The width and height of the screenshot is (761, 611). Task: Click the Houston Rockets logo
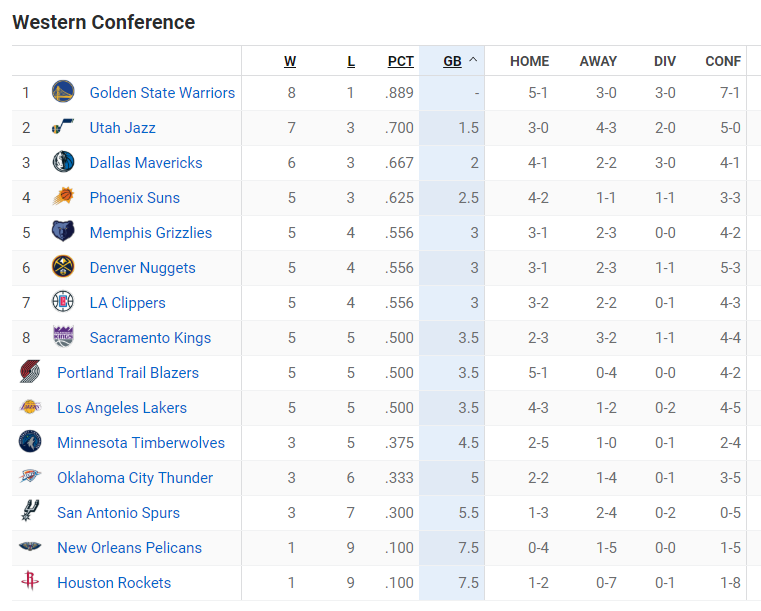[30, 582]
